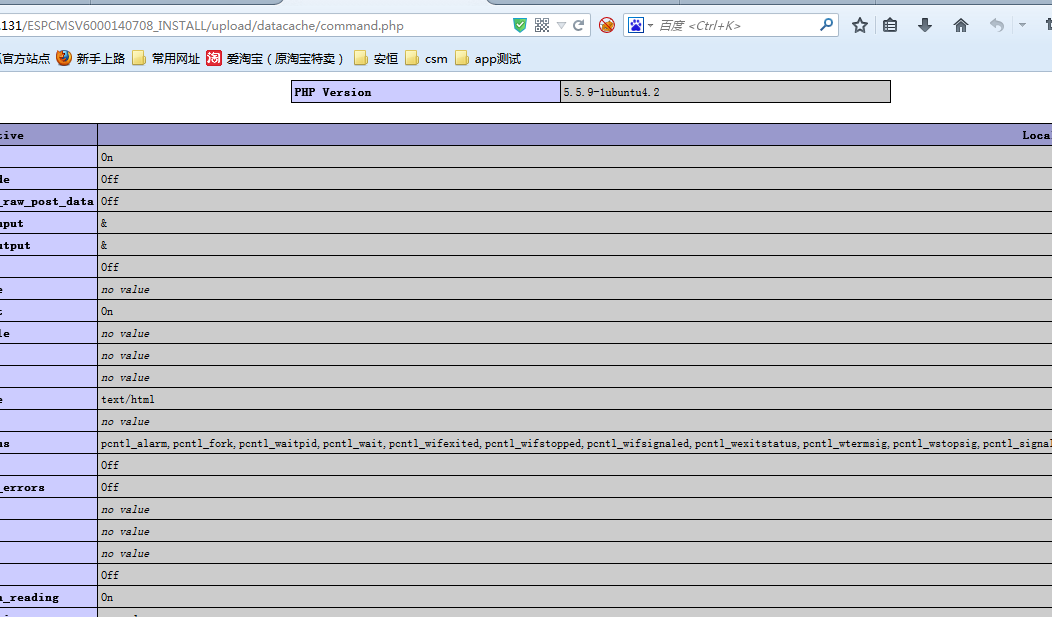This screenshot has width=1052, height=617.
Task: Click the _errors directive cell
Action: coord(48,488)
